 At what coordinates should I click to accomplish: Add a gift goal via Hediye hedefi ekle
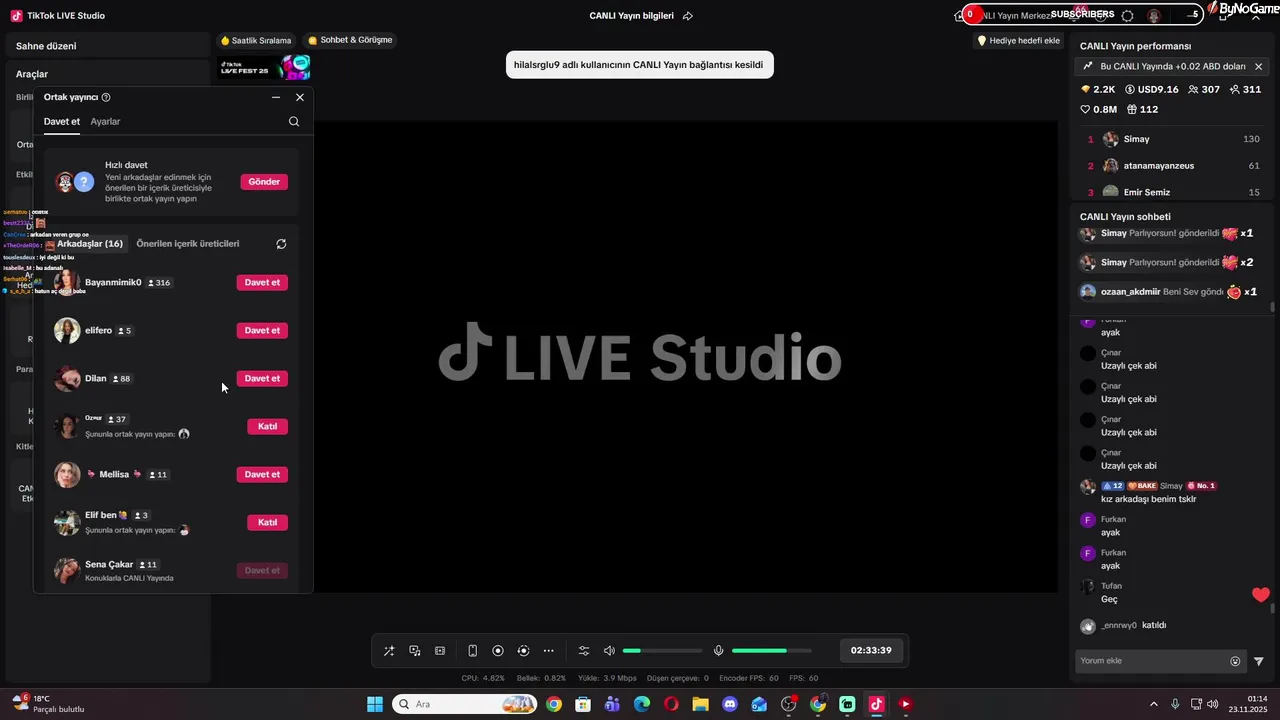[1018, 40]
